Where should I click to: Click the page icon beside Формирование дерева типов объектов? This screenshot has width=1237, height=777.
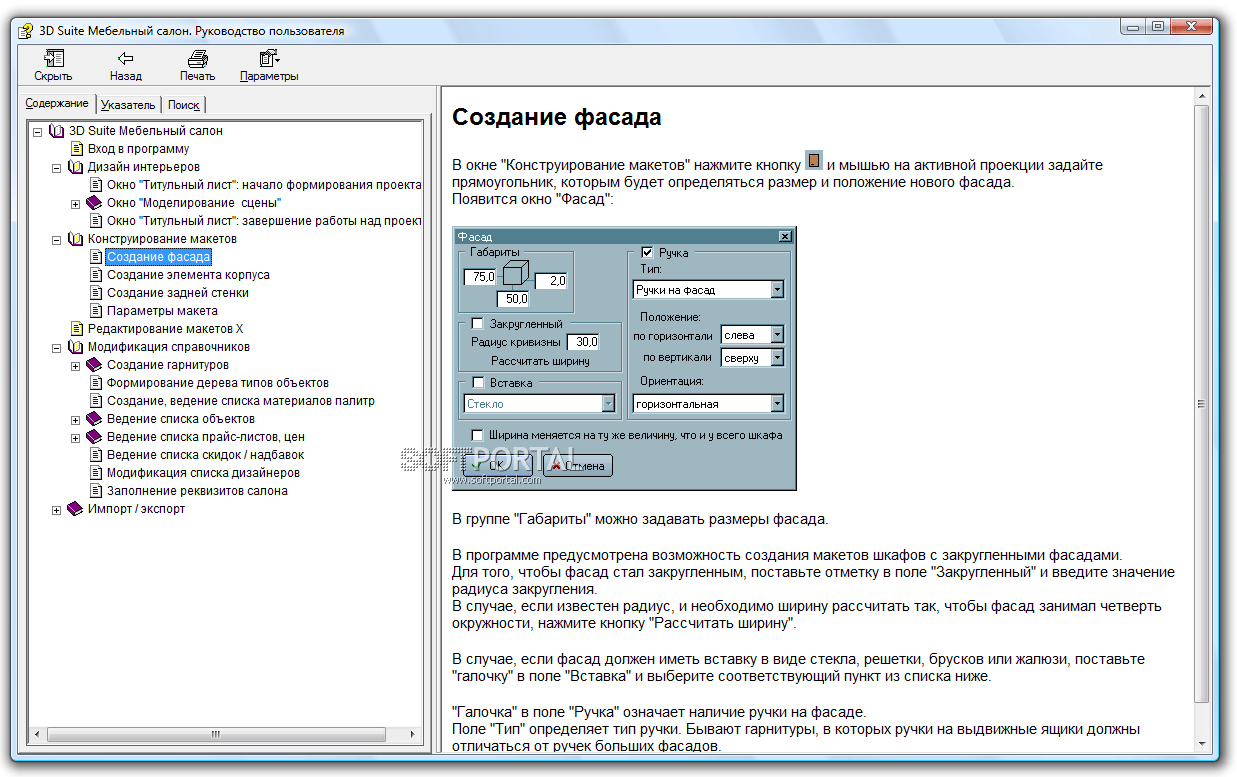pos(96,383)
